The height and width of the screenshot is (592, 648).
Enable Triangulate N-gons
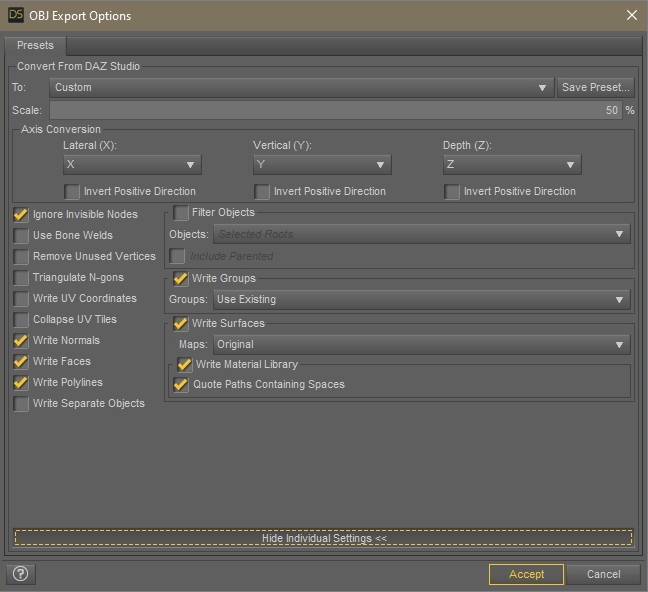click(x=21, y=278)
